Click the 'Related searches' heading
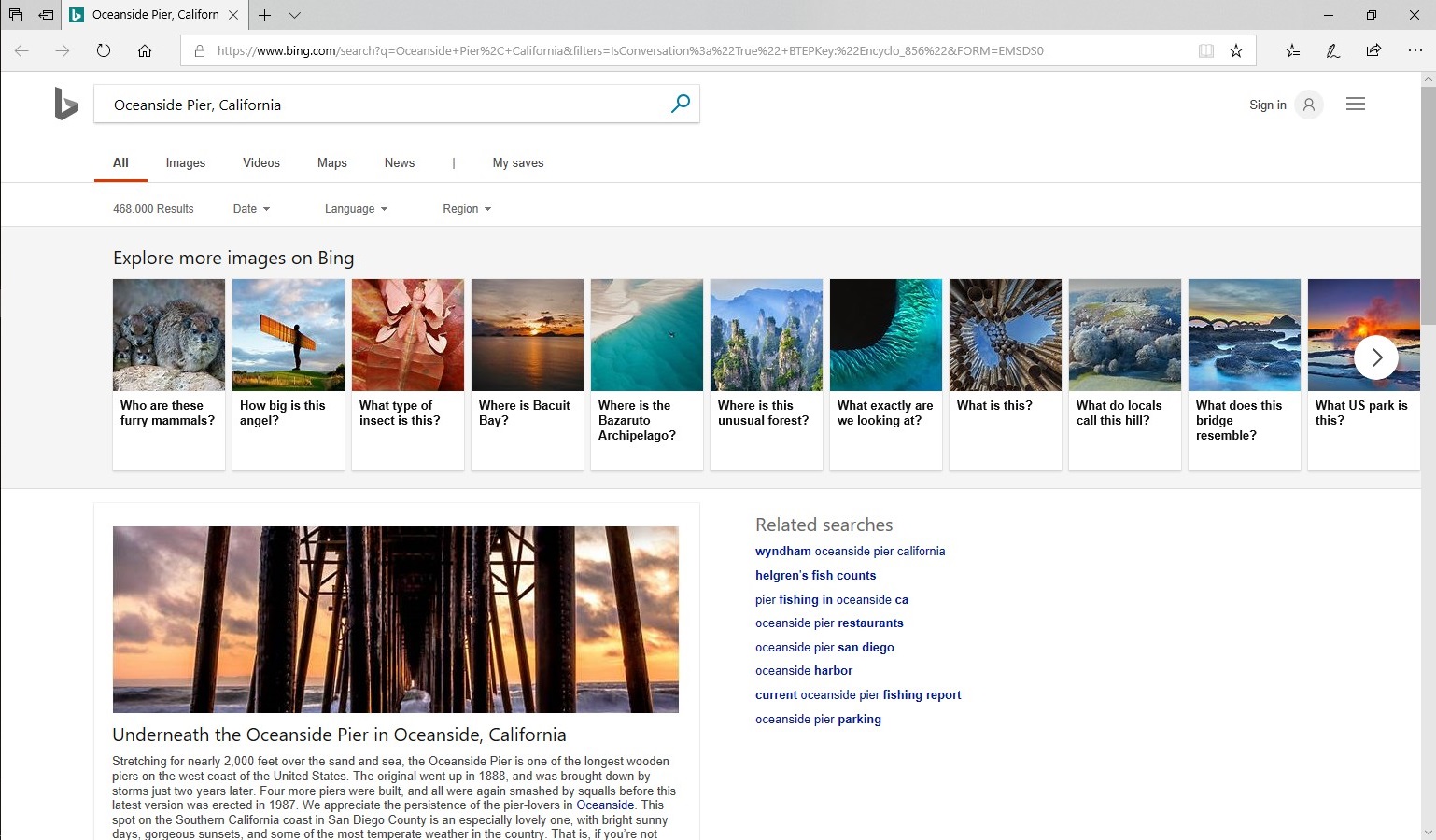The image size is (1436, 840). [x=824, y=525]
